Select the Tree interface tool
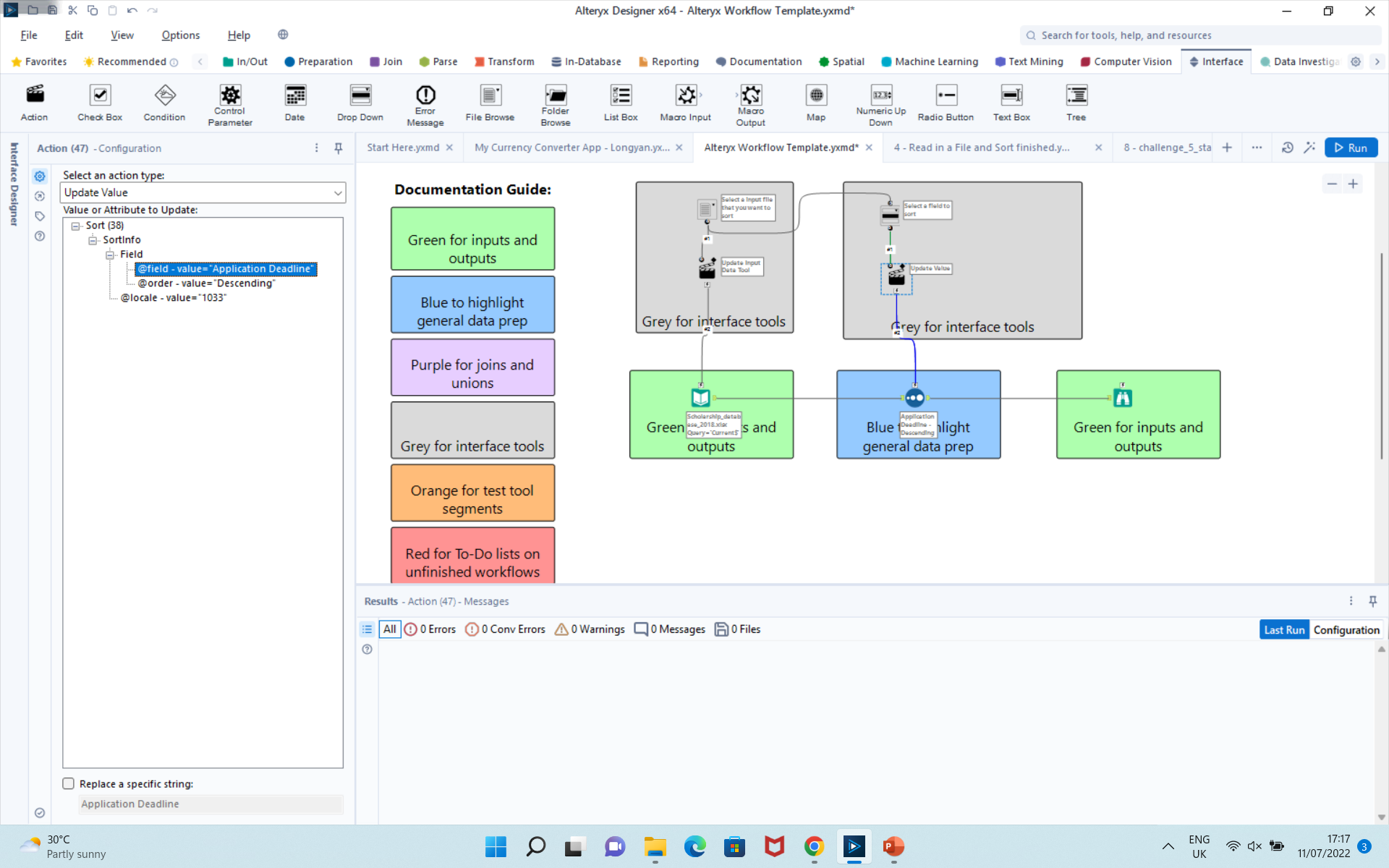The height and width of the screenshot is (868, 1389). [1076, 103]
